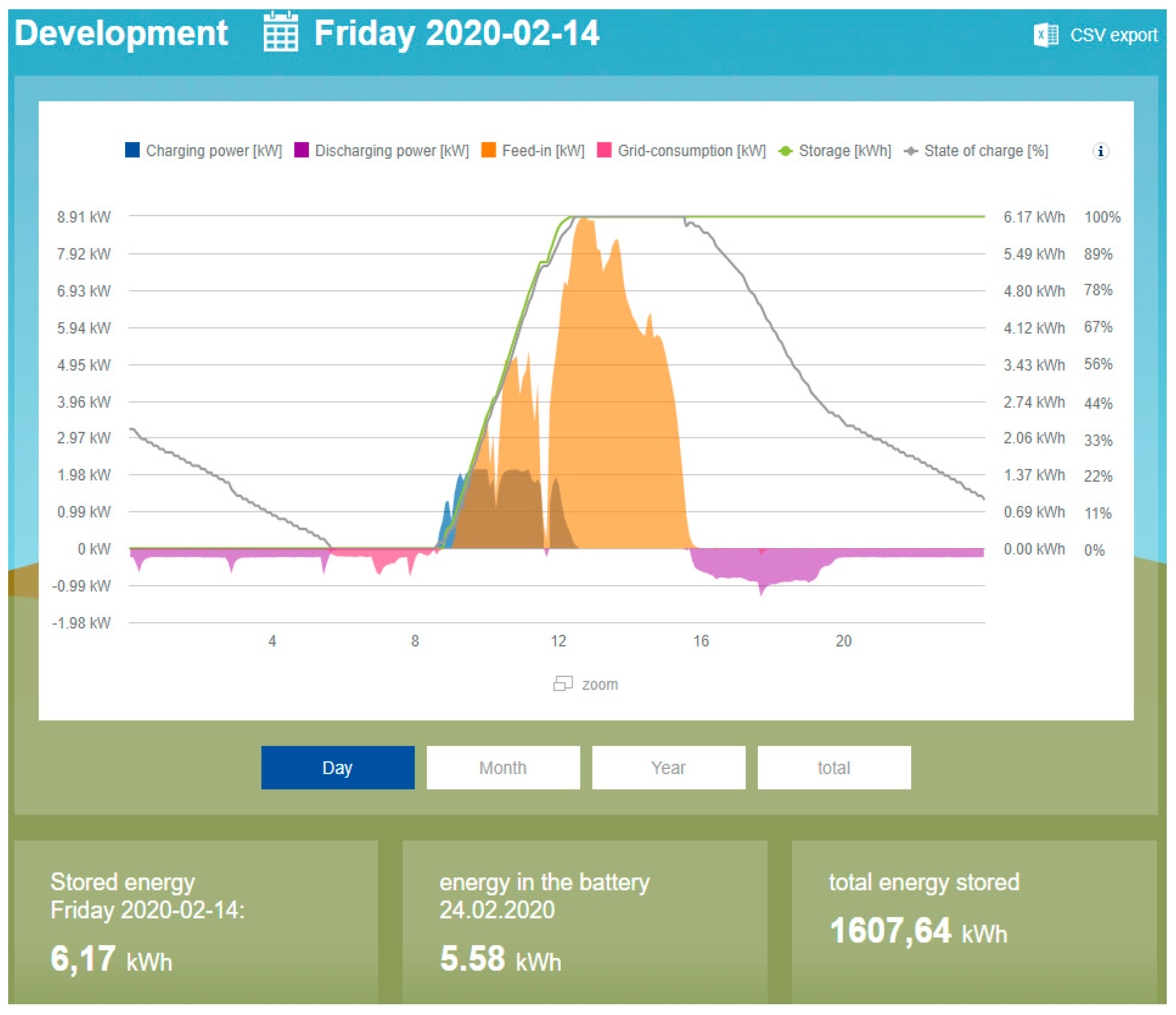This screenshot has height=1015, width=1176.
Task: Click the green Storage legend marker
Action: [786, 151]
